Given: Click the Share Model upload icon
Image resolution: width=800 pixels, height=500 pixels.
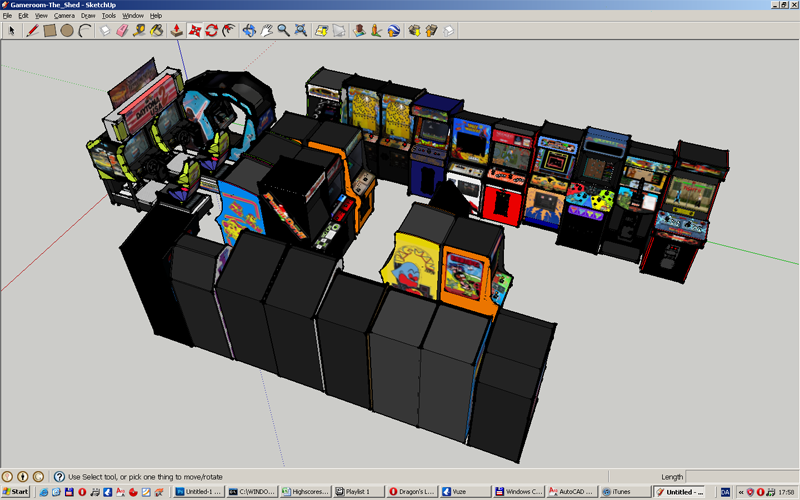Looking at the screenshot, I should point(432,31).
